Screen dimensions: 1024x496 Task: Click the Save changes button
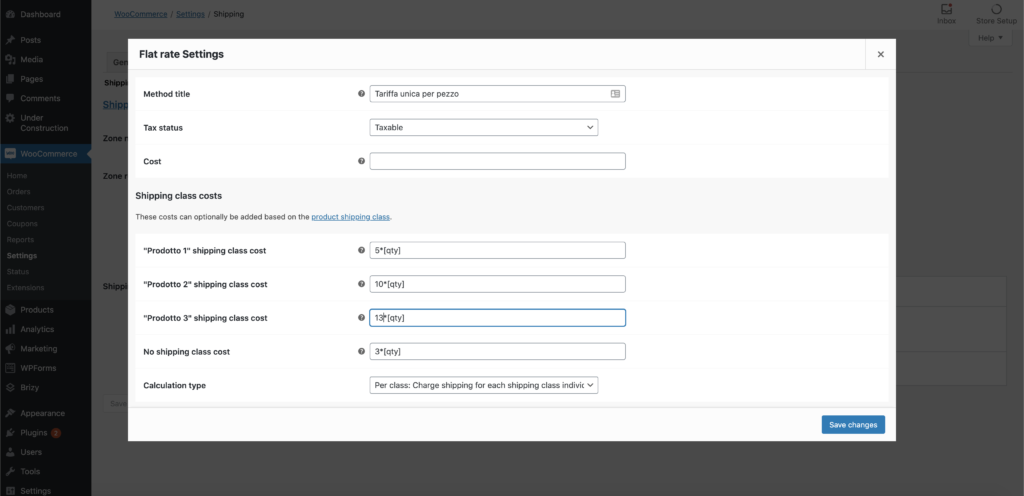tap(853, 424)
